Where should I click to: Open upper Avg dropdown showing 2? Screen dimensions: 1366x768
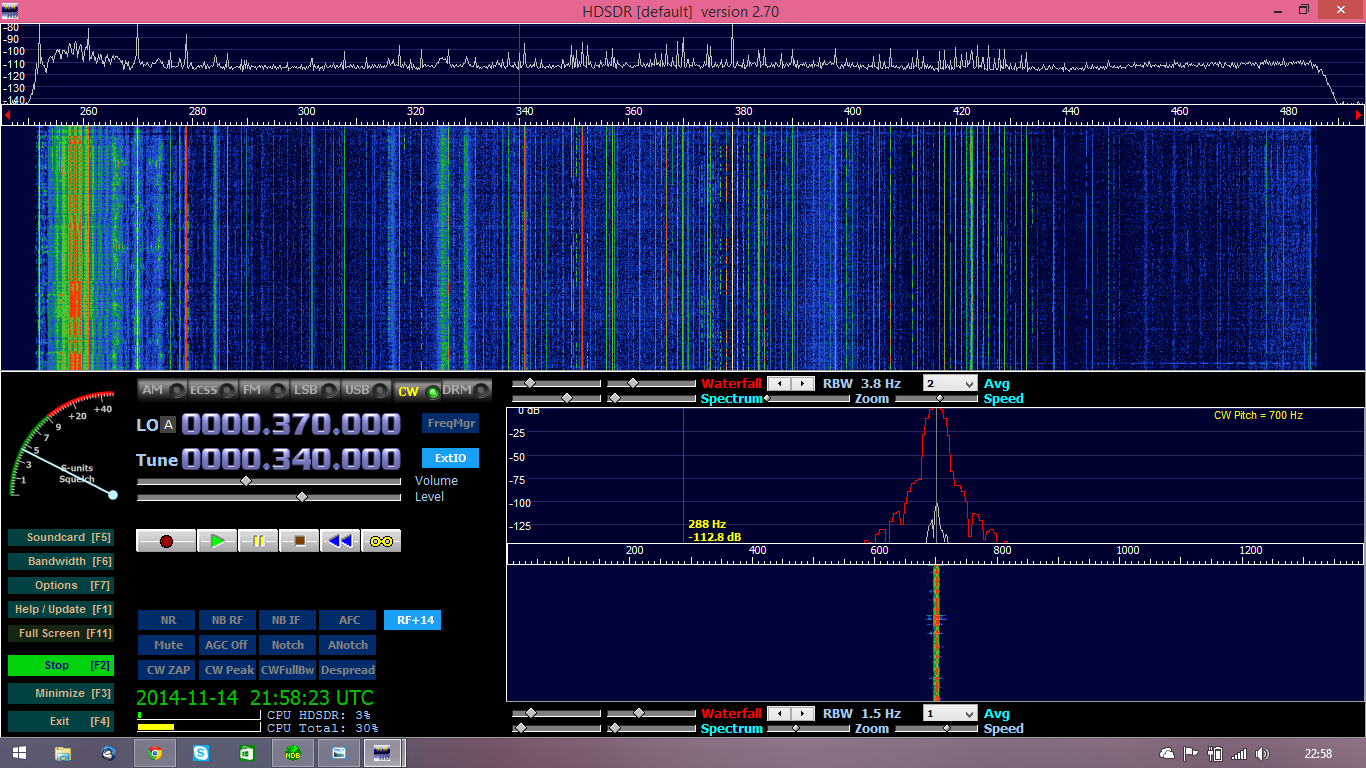click(x=950, y=383)
